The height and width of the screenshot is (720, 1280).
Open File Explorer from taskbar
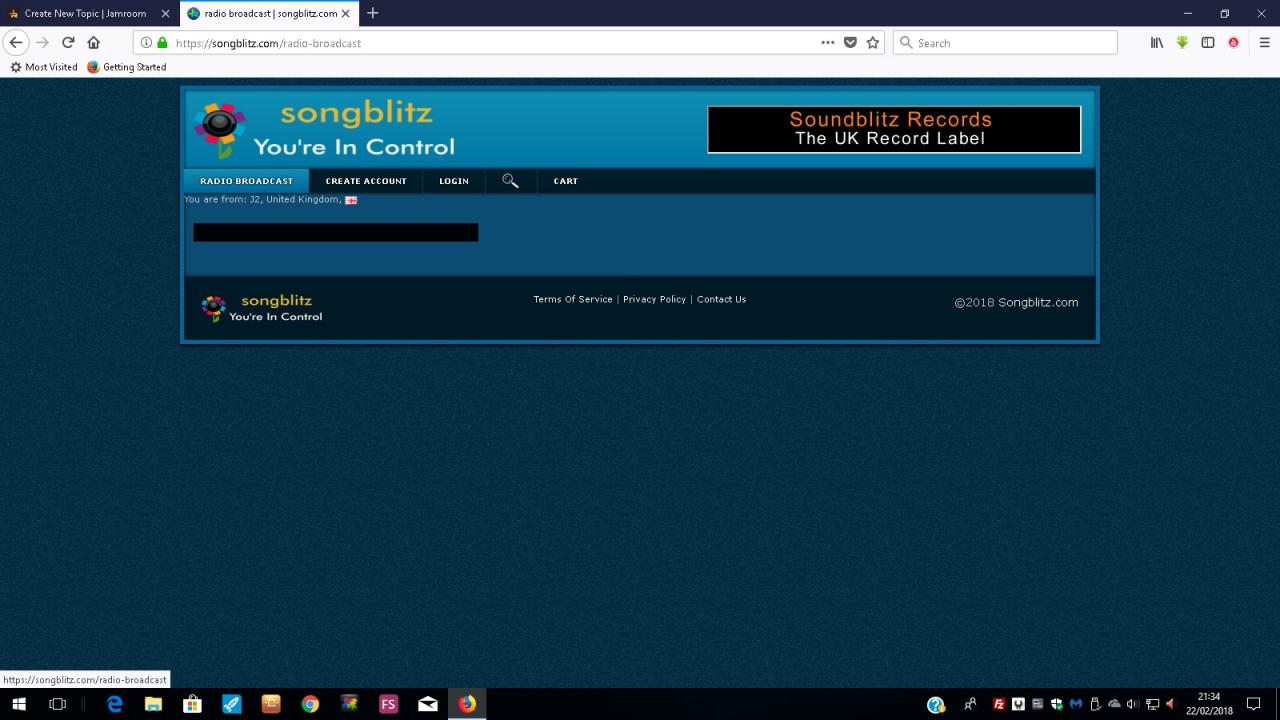pos(153,704)
